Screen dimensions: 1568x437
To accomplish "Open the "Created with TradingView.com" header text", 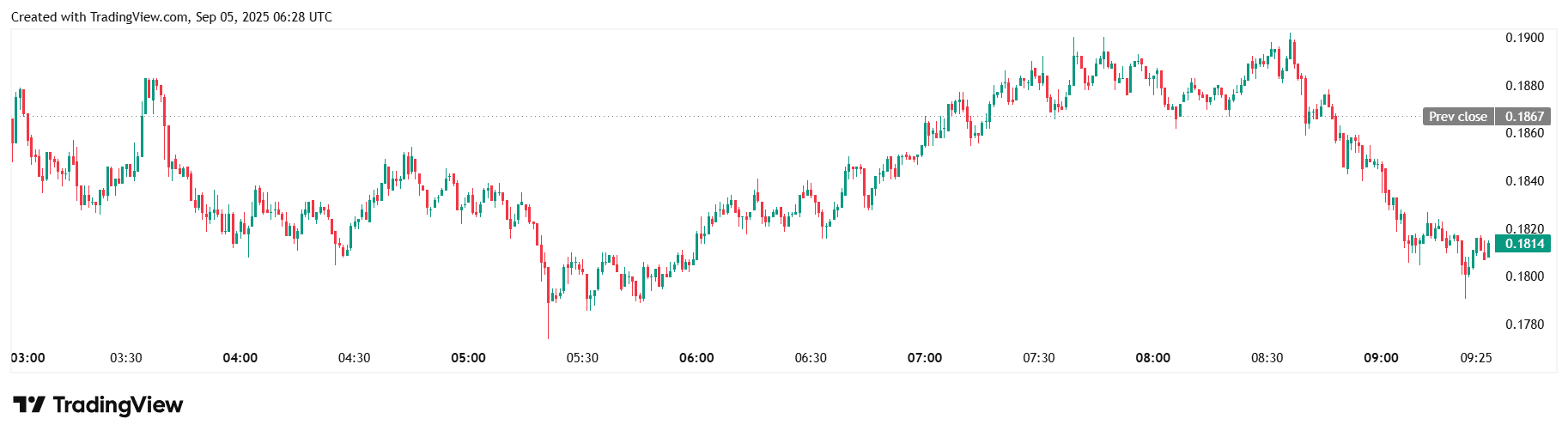I will pyautogui.click(x=172, y=17).
